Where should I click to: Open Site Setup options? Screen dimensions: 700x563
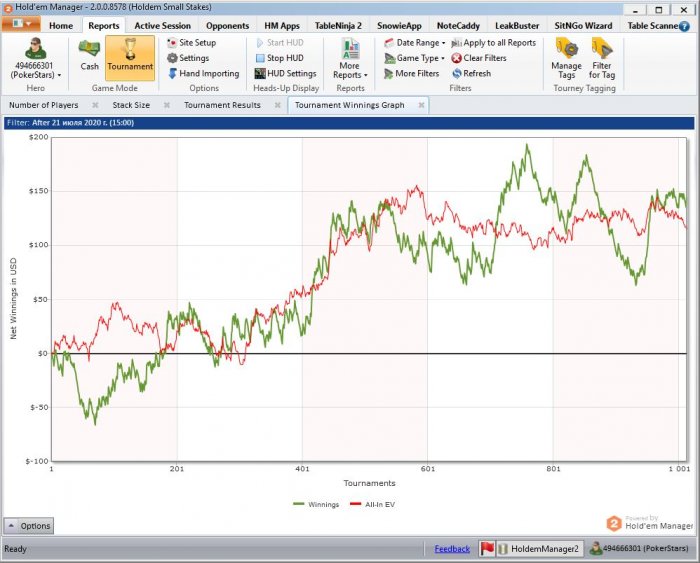coord(192,43)
